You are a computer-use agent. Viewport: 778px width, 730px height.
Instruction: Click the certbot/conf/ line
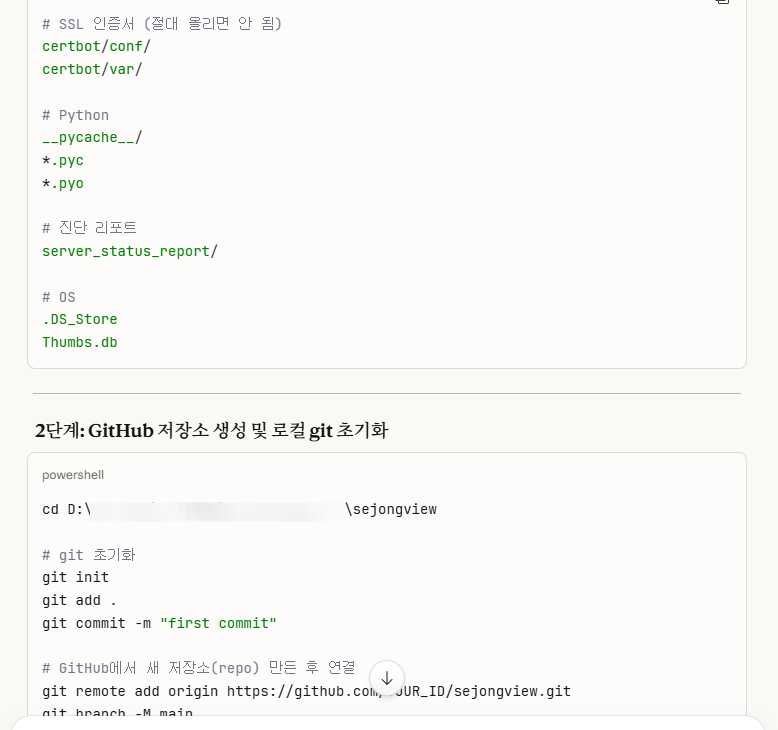pos(96,46)
